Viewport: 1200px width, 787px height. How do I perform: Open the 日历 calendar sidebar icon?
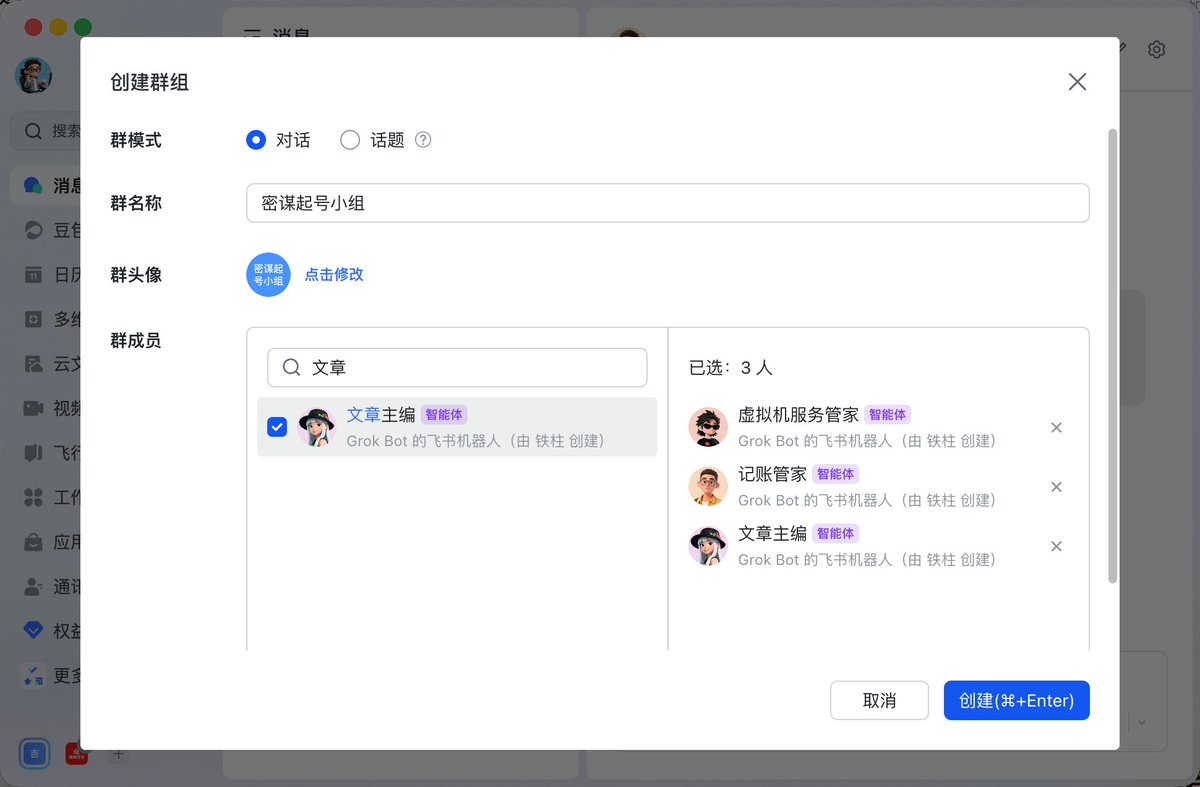click(33, 275)
